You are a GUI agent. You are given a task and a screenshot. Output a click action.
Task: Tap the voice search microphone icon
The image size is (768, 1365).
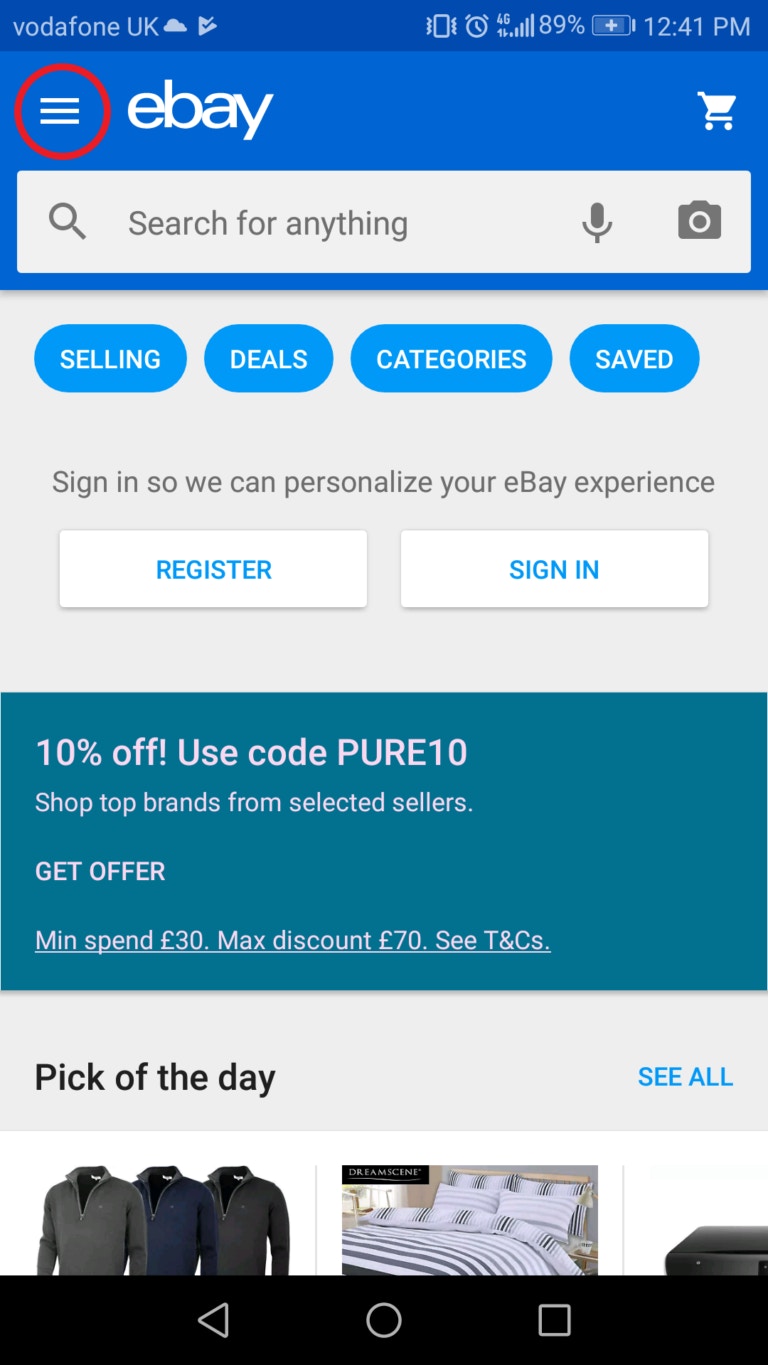[597, 222]
